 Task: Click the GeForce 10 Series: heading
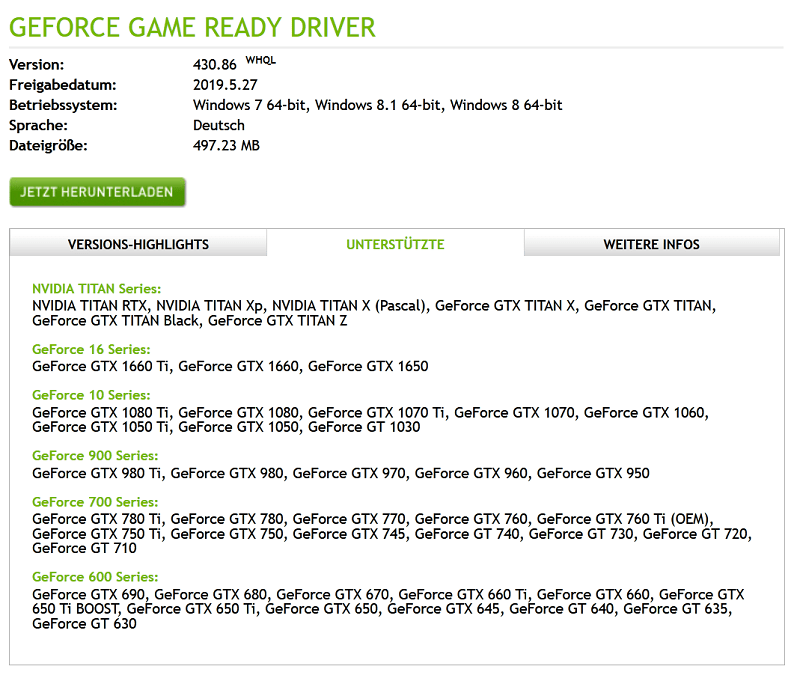(x=91, y=395)
